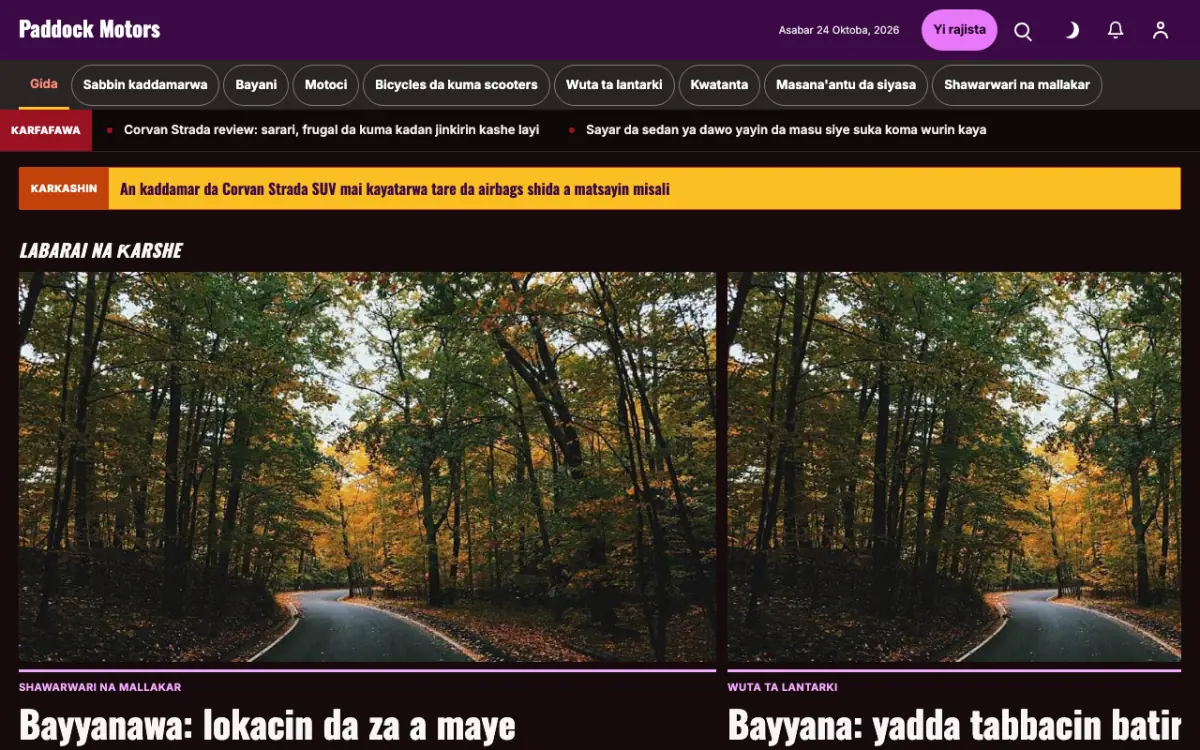Open the Bayani category

coord(256,85)
